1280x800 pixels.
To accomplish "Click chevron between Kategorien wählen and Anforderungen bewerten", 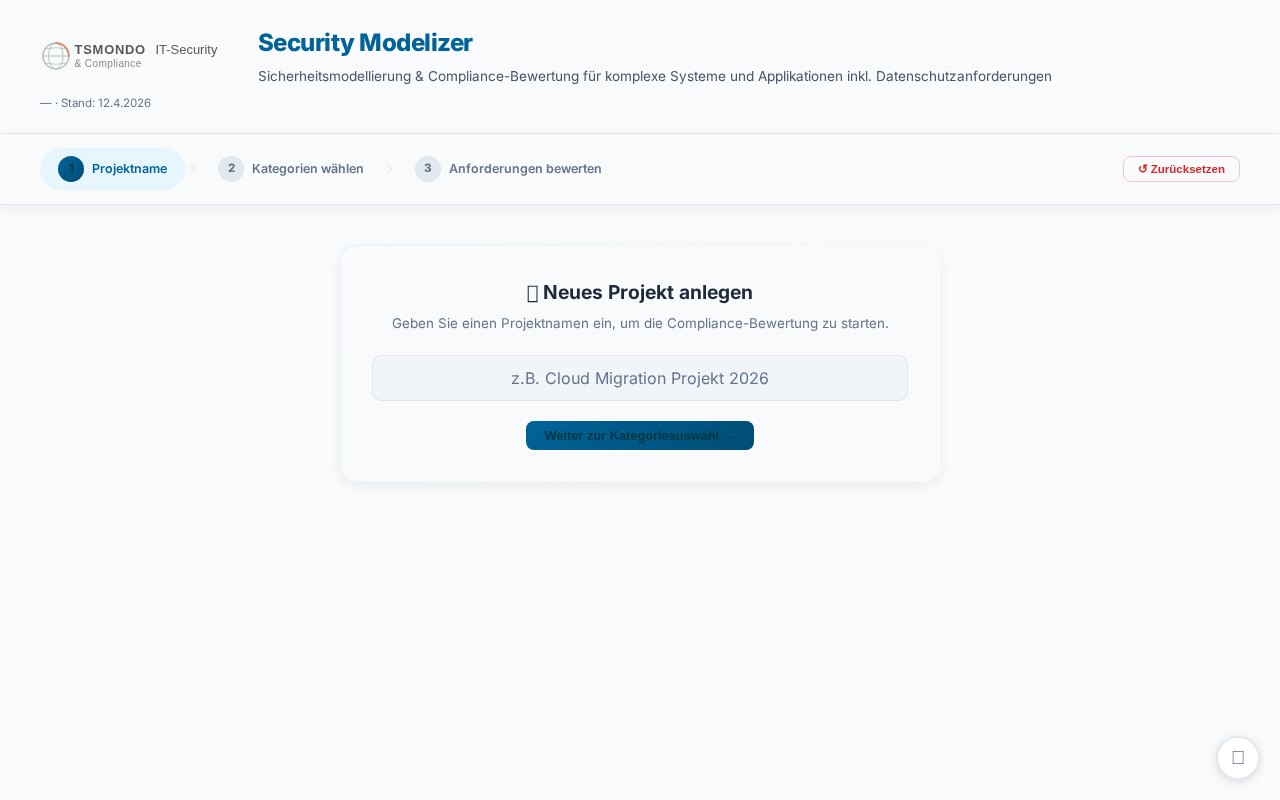I will [390, 169].
